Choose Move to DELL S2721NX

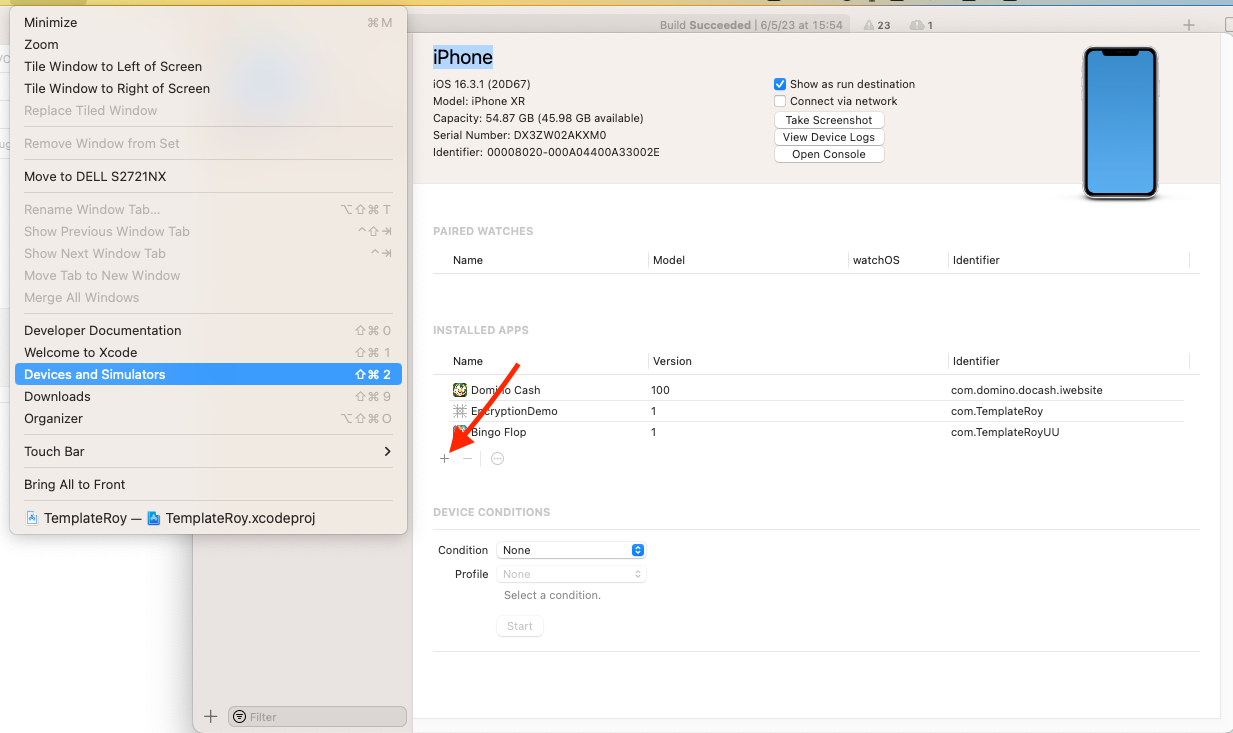(x=208, y=176)
